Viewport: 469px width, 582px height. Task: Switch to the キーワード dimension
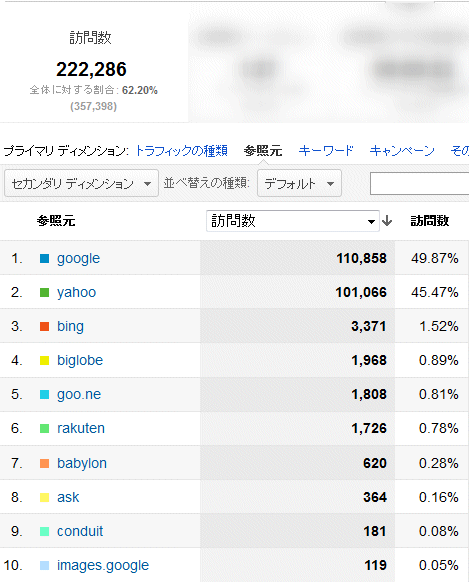pyautogui.click(x=326, y=151)
